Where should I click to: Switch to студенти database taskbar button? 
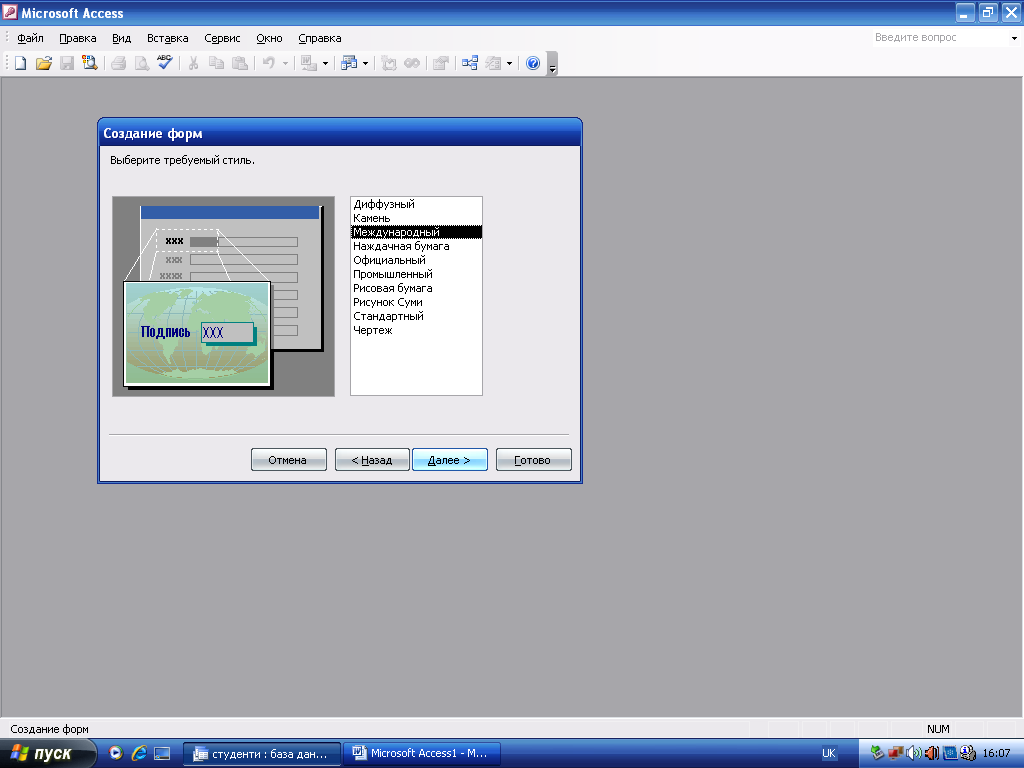[261, 754]
